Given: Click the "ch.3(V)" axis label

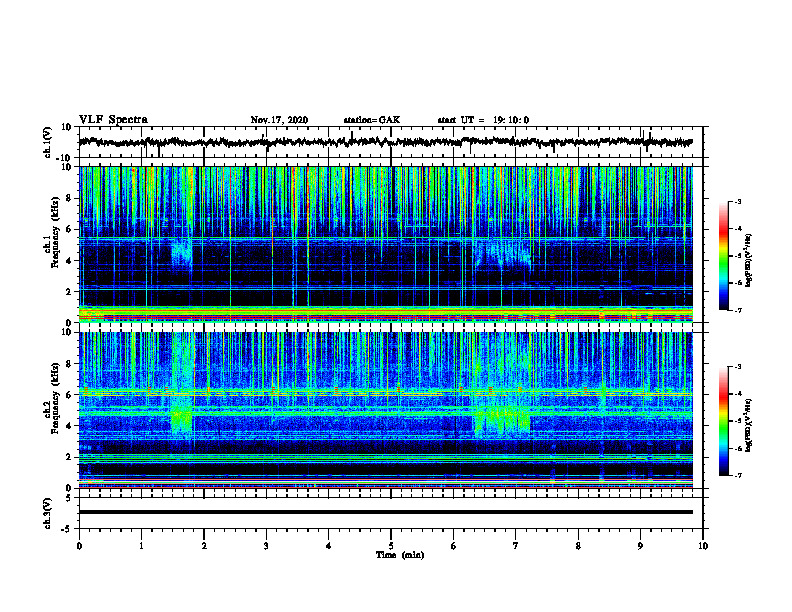Looking at the screenshot, I should point(48,513).
